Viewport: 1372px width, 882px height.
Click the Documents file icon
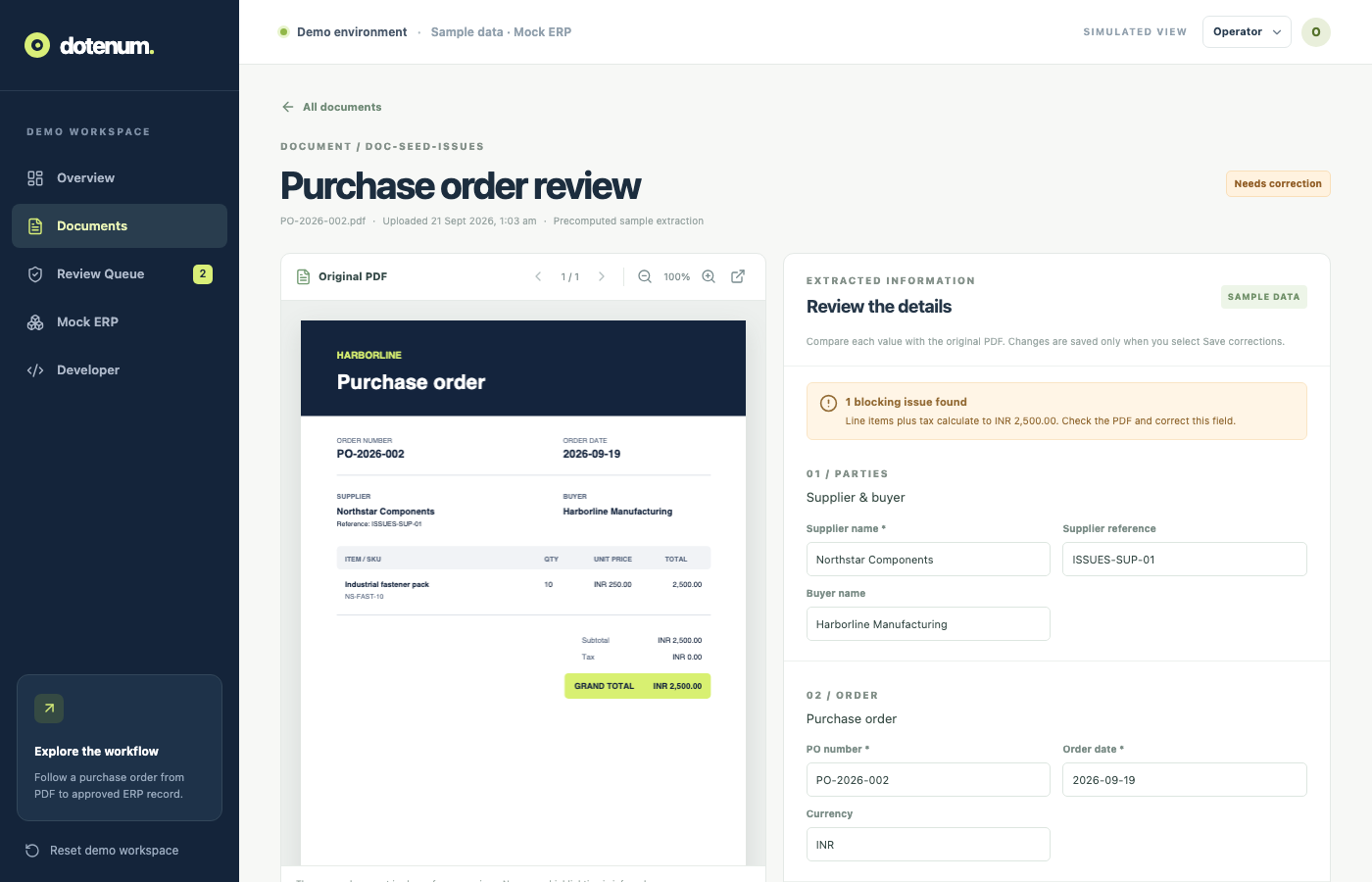tap(35, 226)
